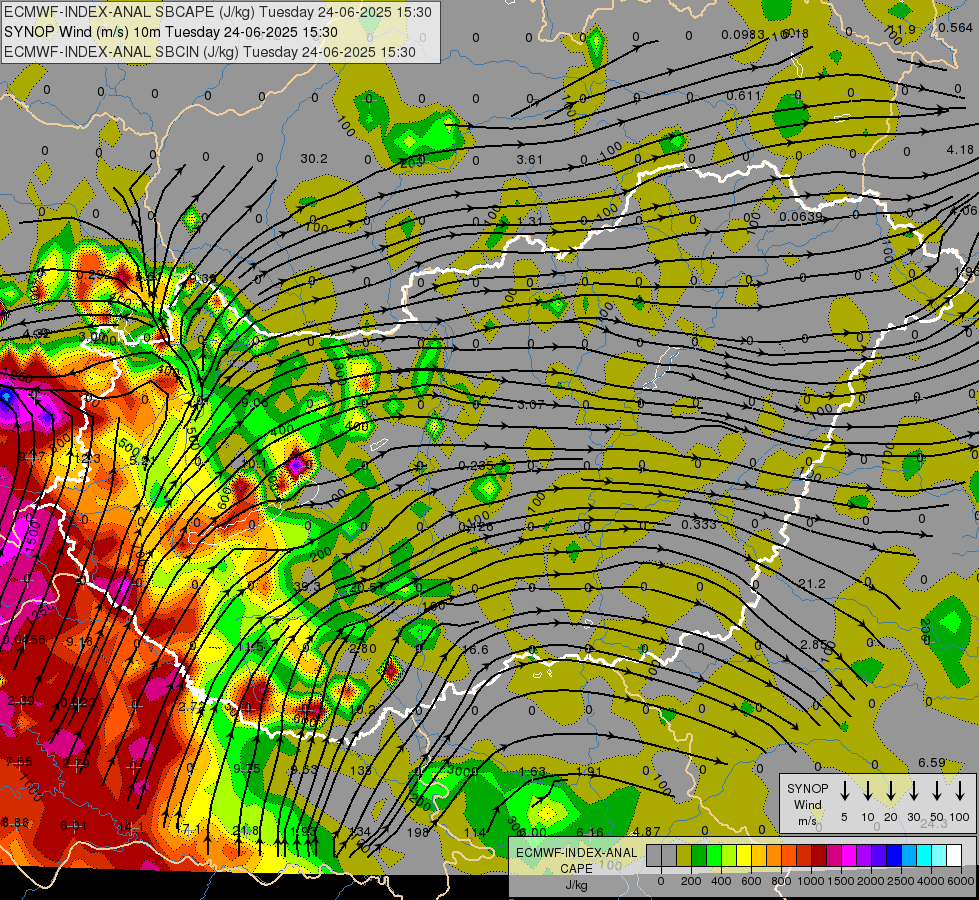The width and height of the screenshot is (979, 900).
Task: Click the '1500' tick label on the CAPE scale
Action: 840,881
